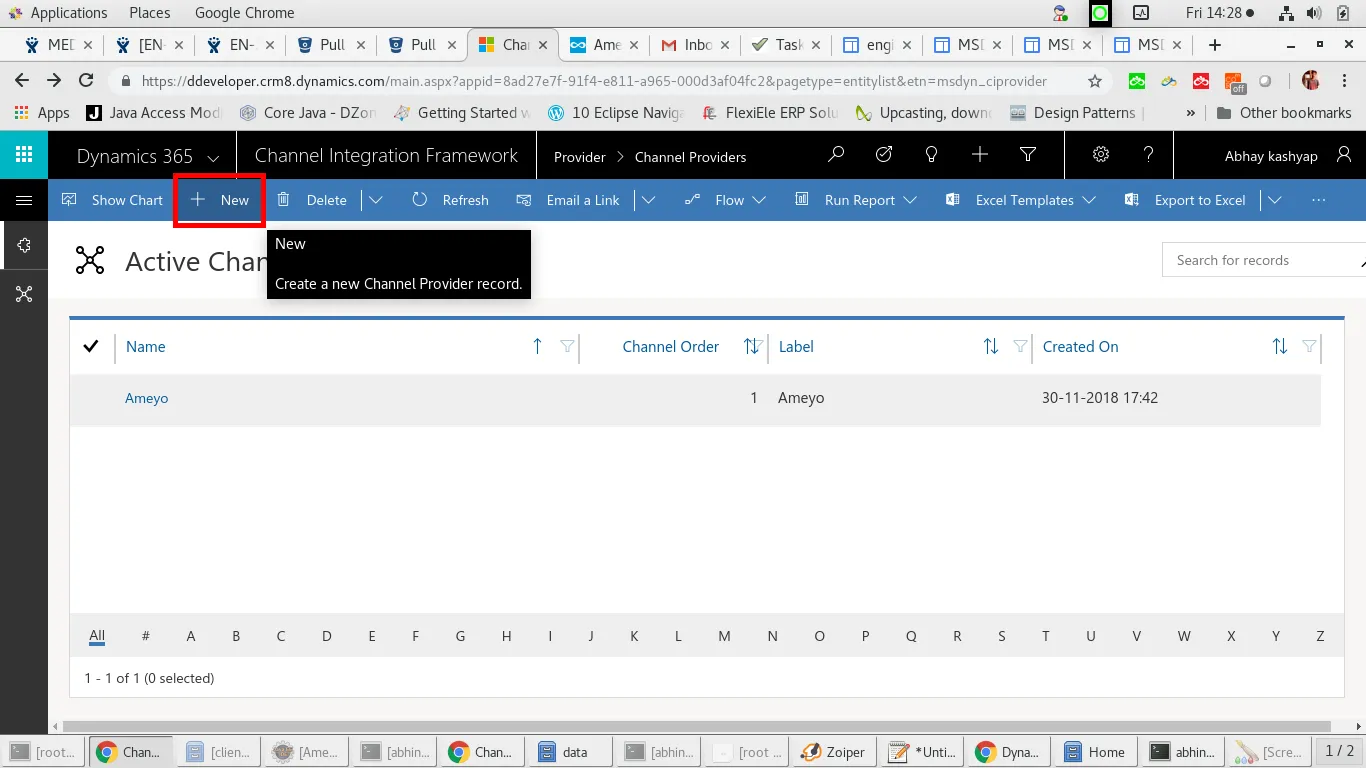
Task: Open the Dynamics 365 app launcher waffle
Action: click(x=24, y=155)
